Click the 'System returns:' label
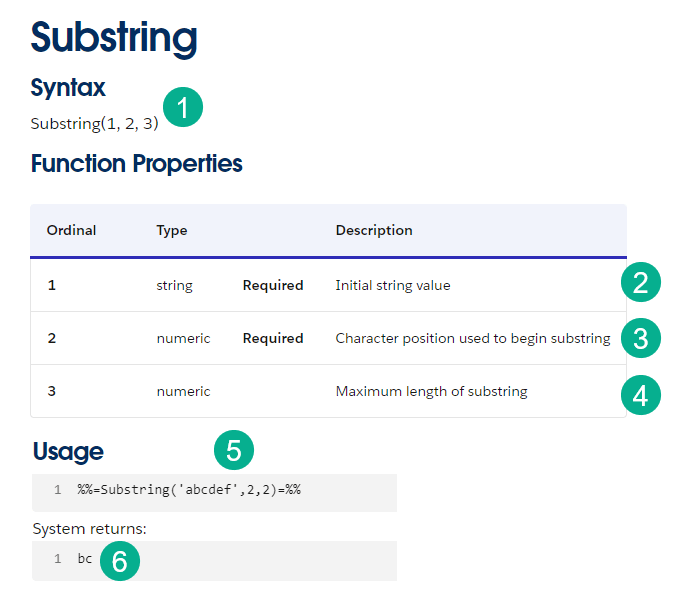Screen dimensions: 680x594 [89, 528]
